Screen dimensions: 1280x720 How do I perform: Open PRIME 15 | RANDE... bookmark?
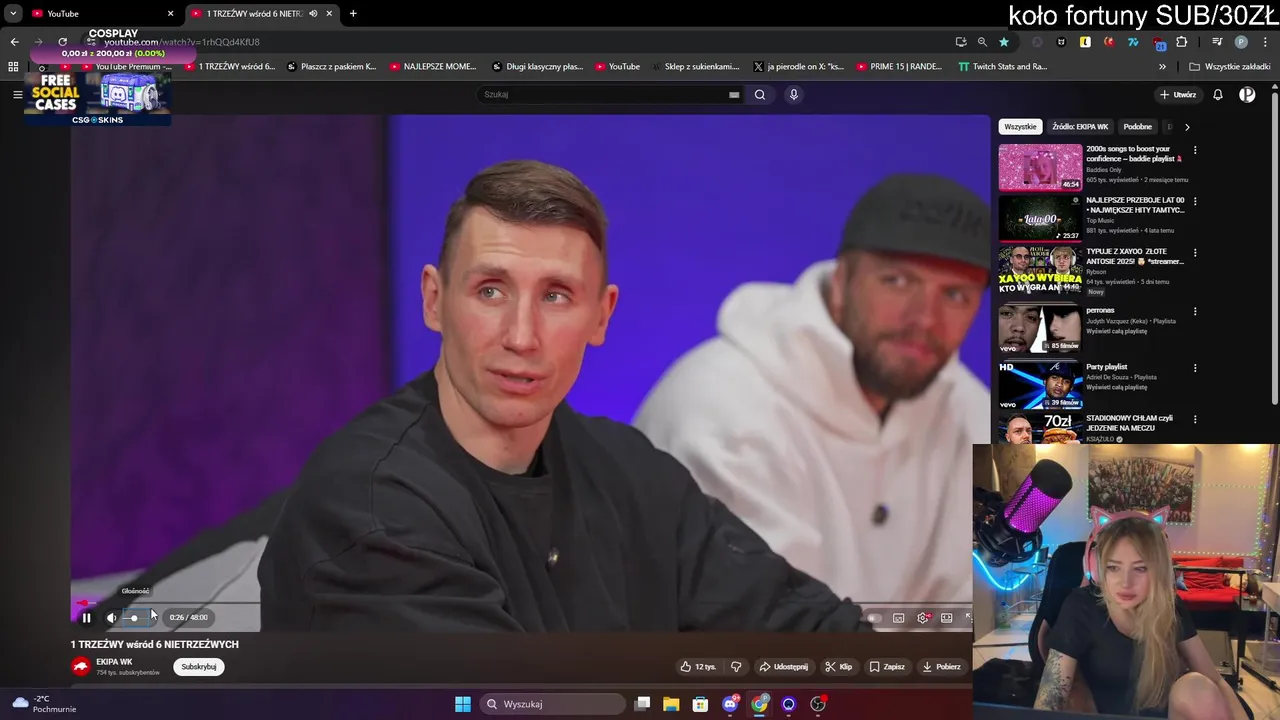(x=899, y=67)
